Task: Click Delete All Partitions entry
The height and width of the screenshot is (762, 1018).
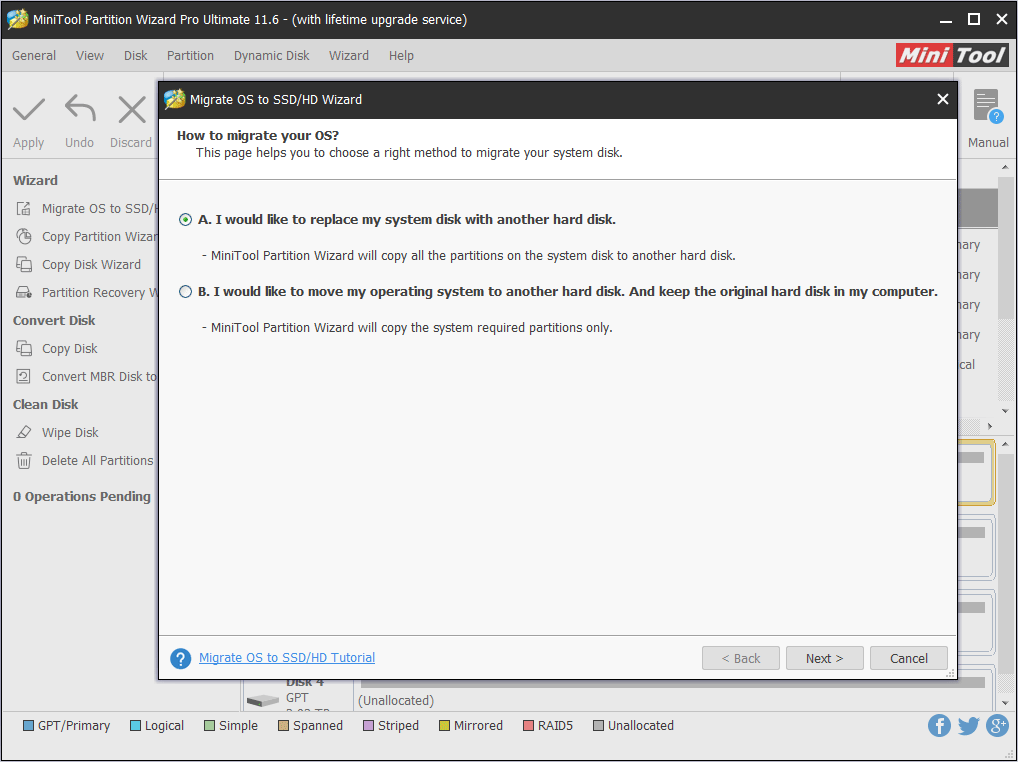Action: click(97, 460)
